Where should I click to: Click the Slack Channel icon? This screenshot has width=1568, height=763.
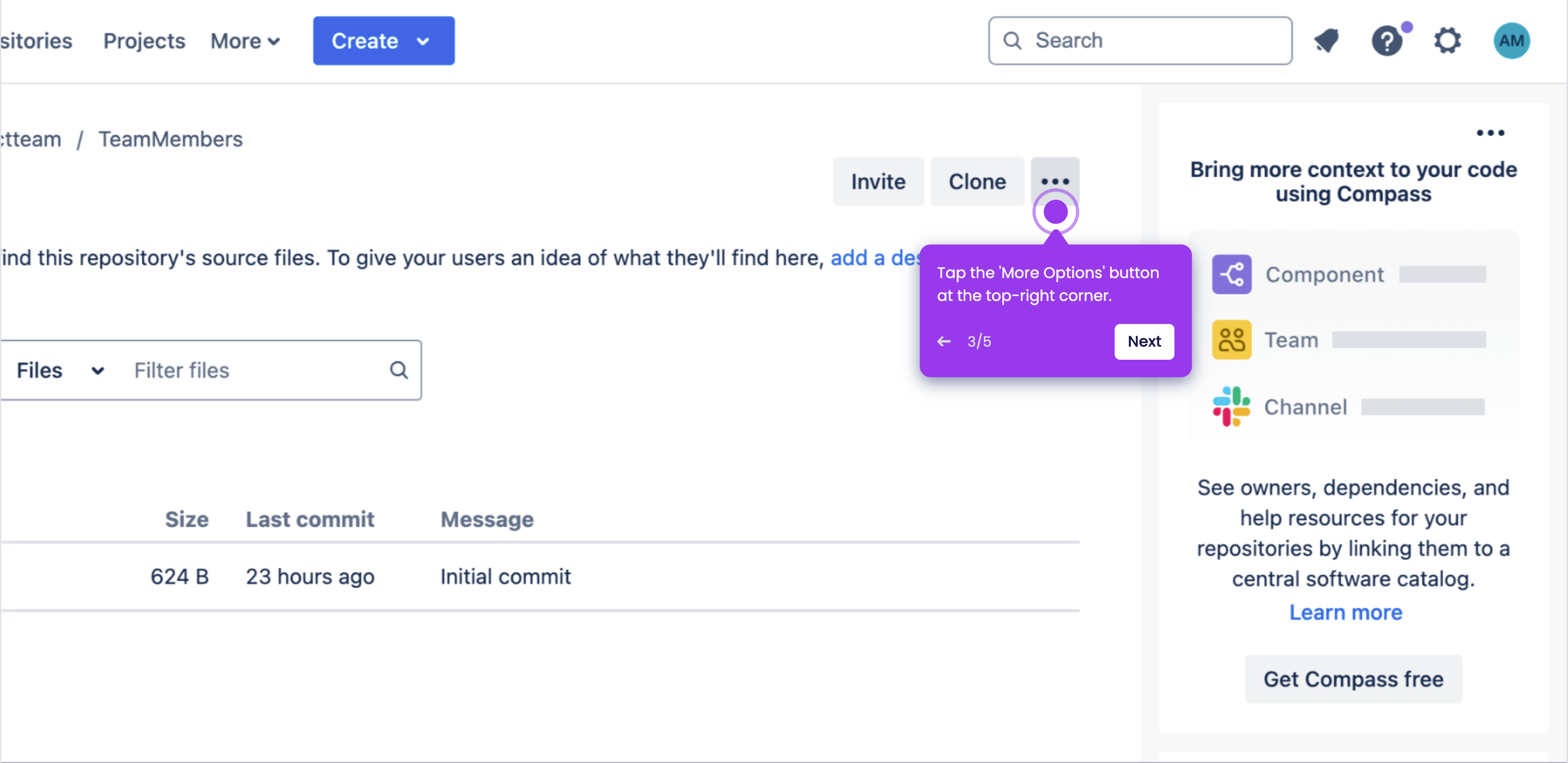pyautogui.click(x=1232, y=407)
